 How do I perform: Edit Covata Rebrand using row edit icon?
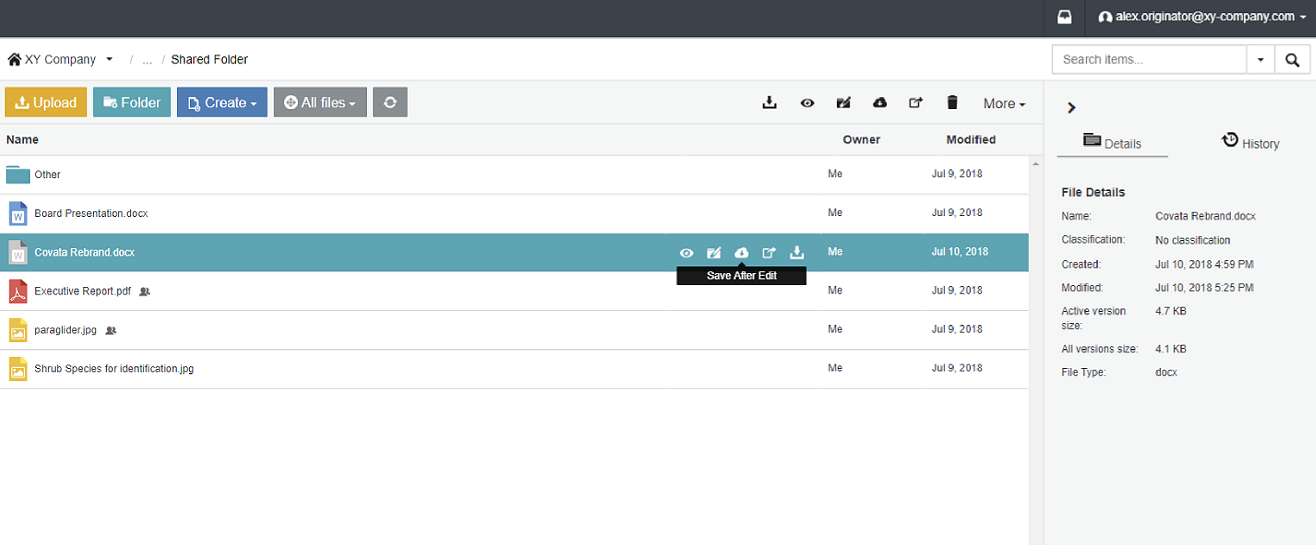coord(714,253)
